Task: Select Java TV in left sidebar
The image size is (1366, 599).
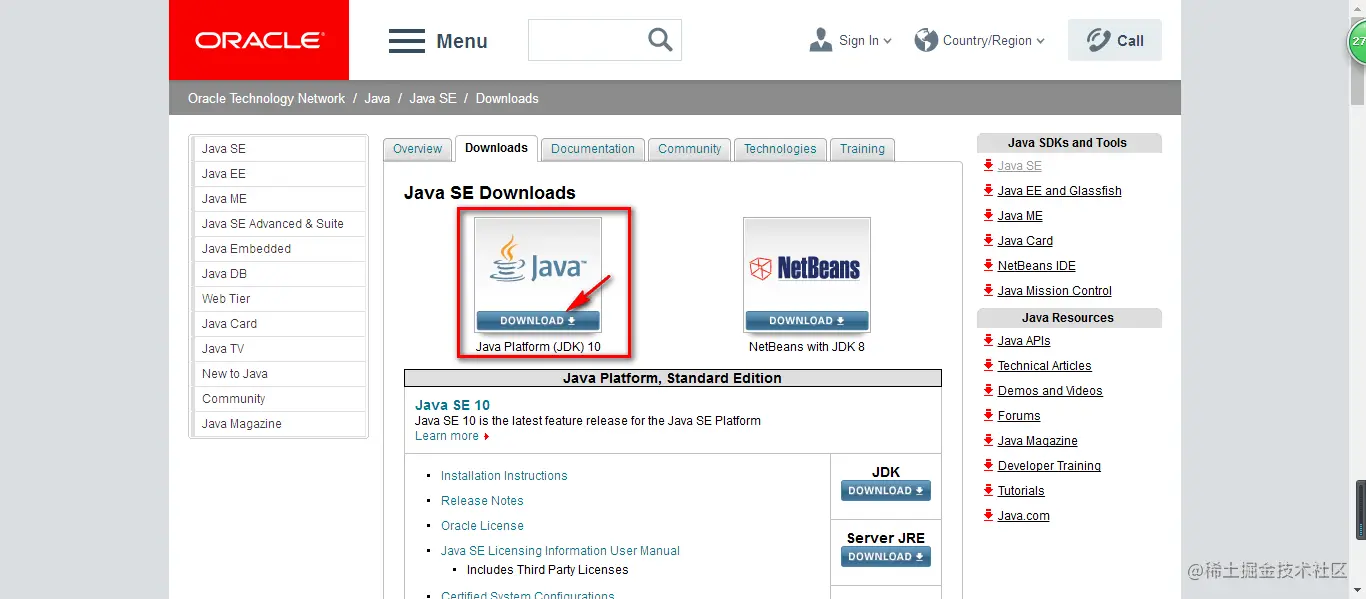Action: click(x=280, y=349)
